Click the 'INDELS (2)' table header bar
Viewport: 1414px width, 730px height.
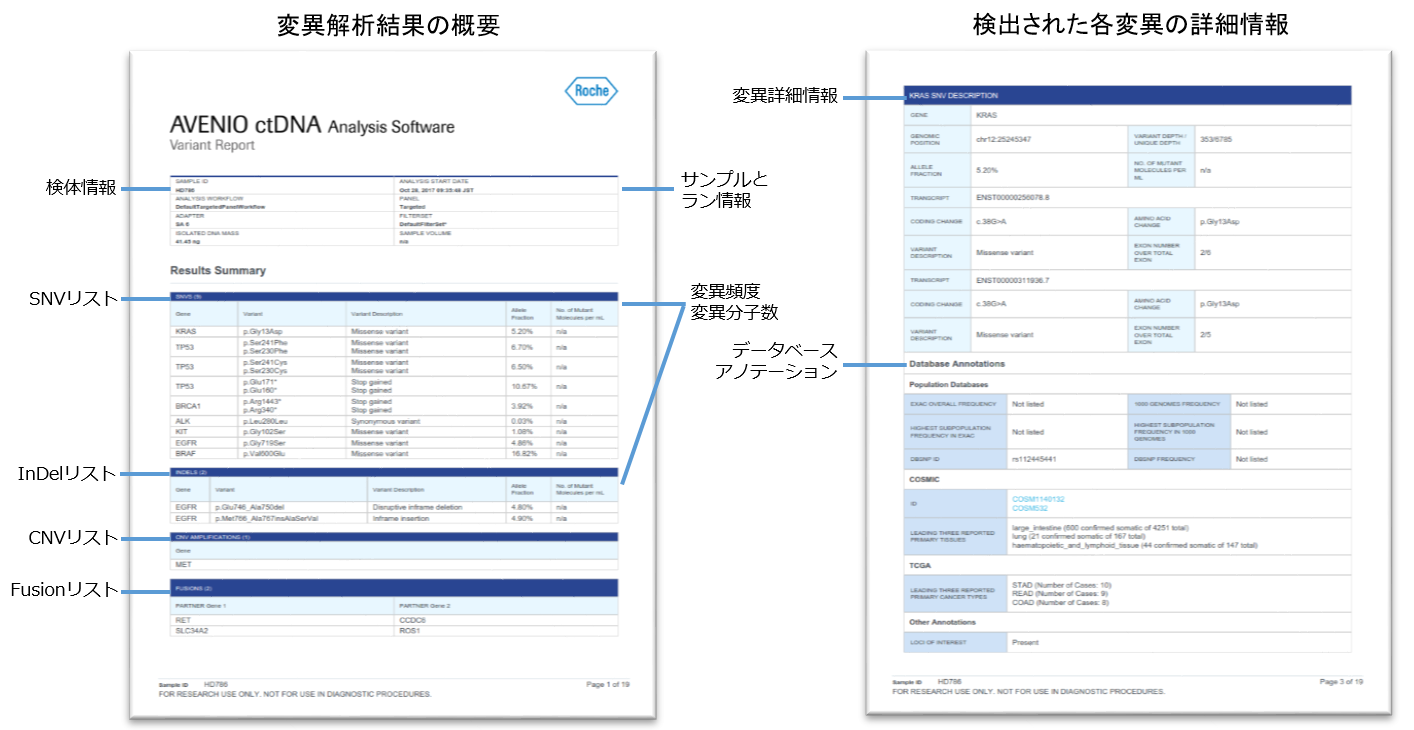point(394,472)
